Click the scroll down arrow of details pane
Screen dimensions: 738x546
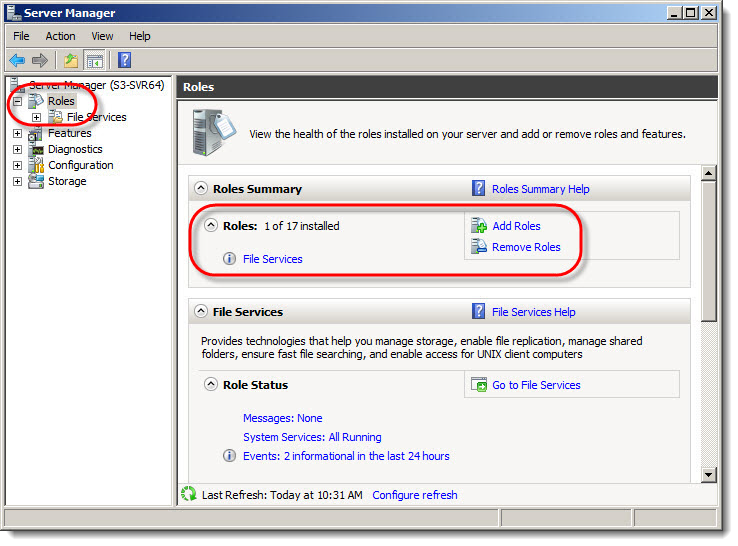coord(708,474)
